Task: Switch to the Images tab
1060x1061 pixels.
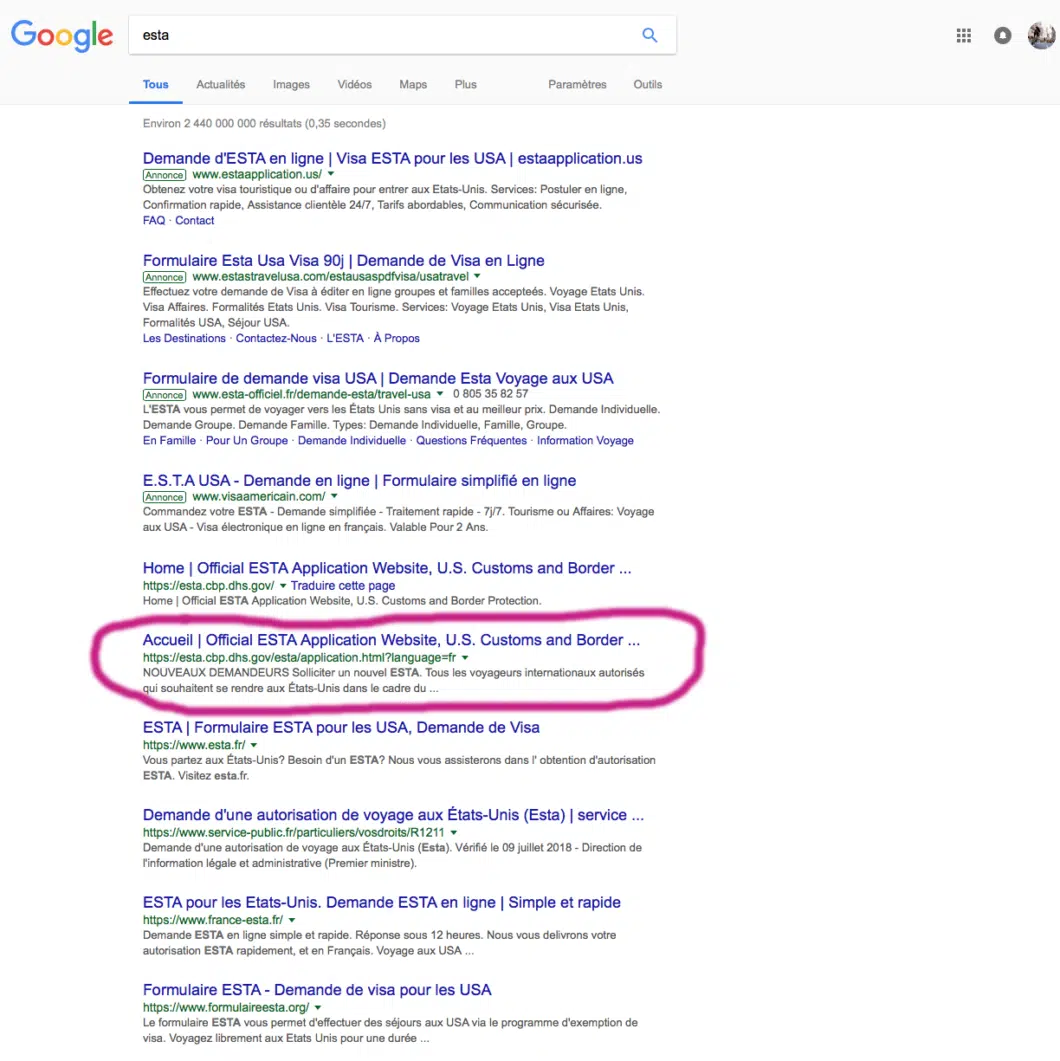Action: click(291, 85)
